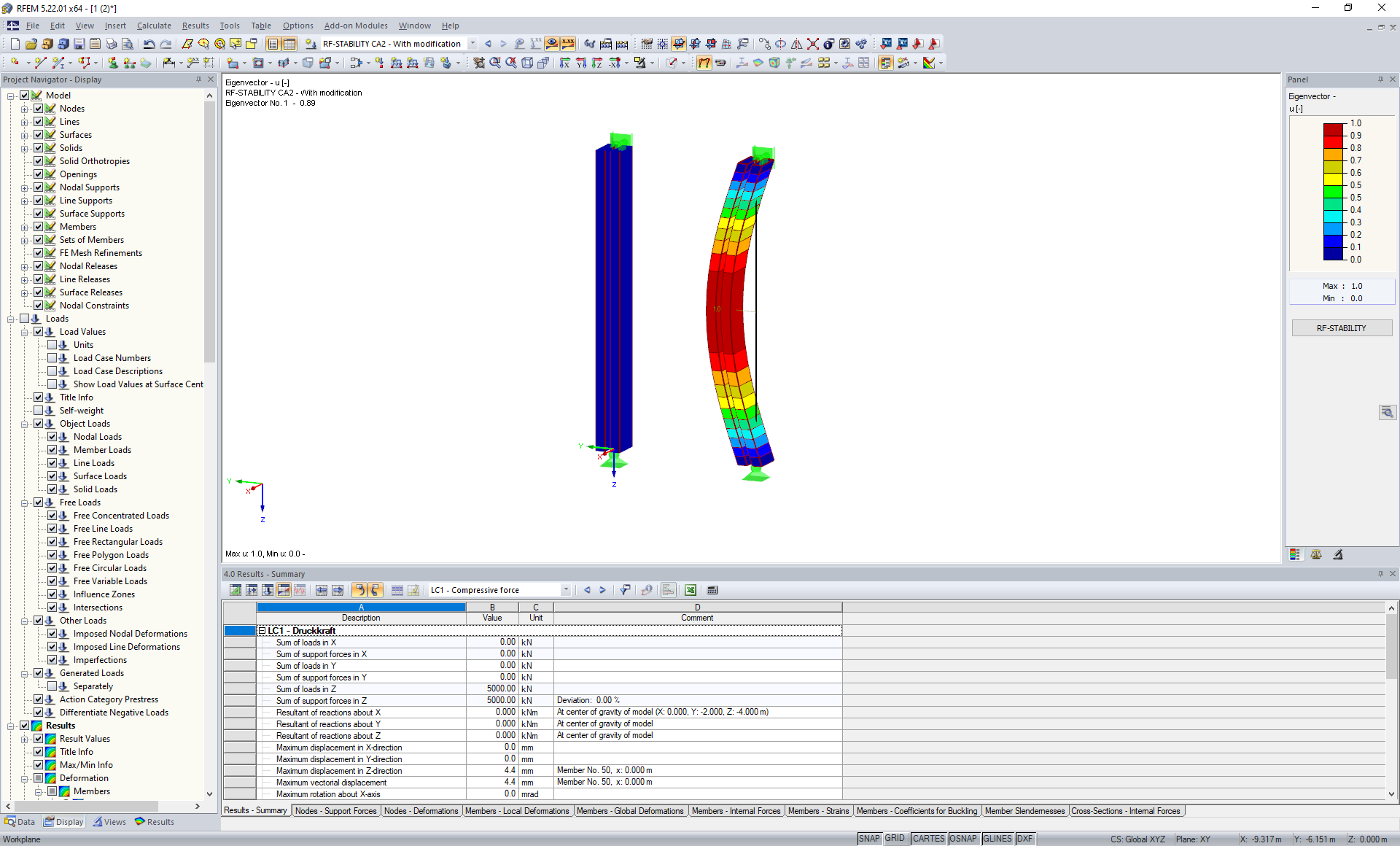Enable the Units checkbox under Load Values

52,345
